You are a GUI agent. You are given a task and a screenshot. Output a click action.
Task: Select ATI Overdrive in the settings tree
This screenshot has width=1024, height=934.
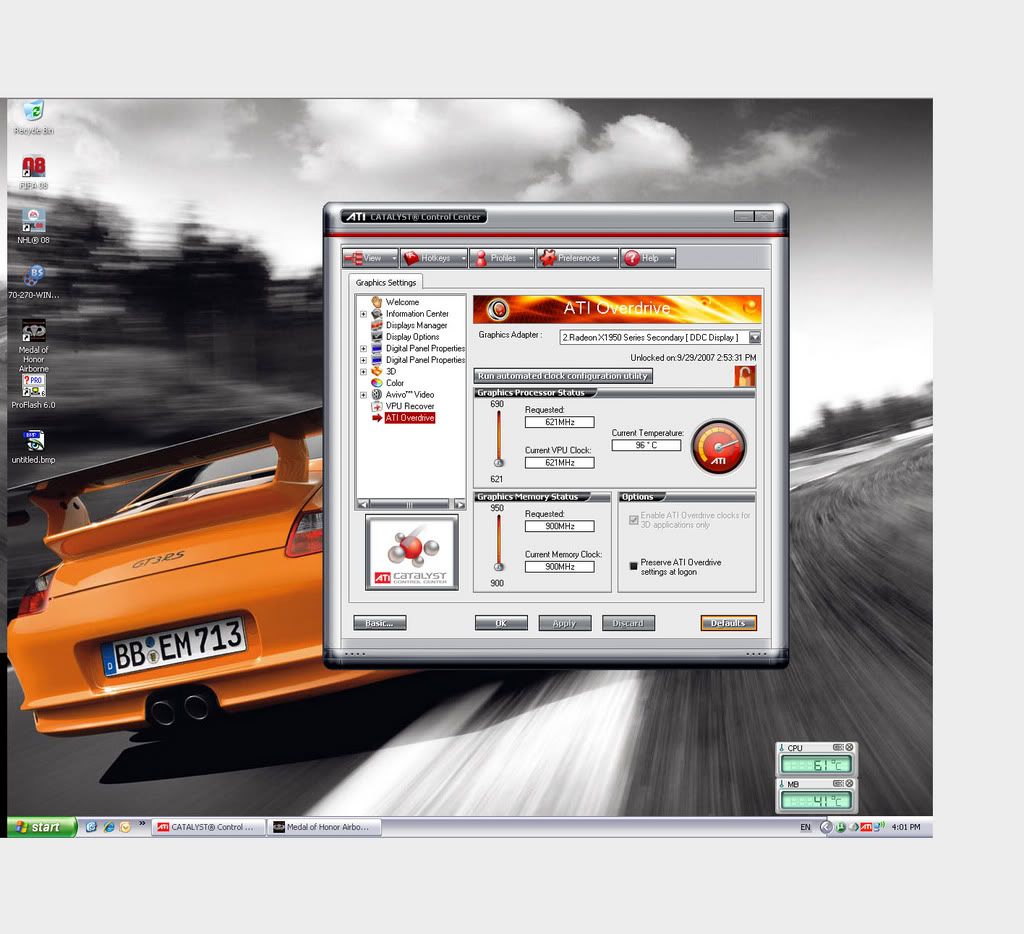click(x=409, y=418)
